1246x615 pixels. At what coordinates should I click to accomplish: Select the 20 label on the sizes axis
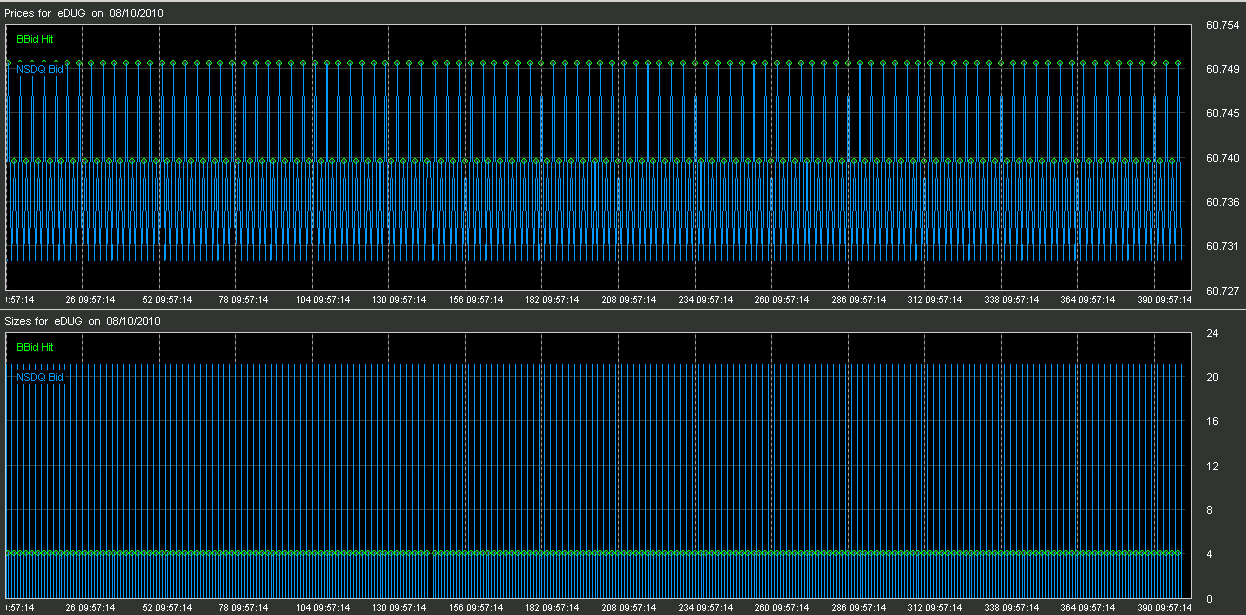click(x=1211, y=377)
